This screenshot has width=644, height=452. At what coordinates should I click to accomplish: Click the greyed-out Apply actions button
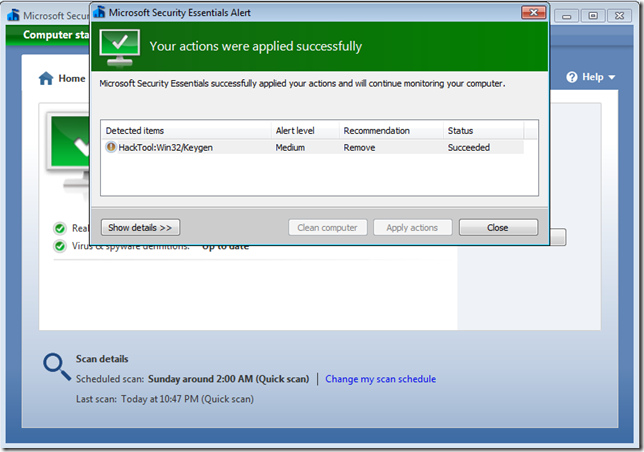(x=412, y=227)
